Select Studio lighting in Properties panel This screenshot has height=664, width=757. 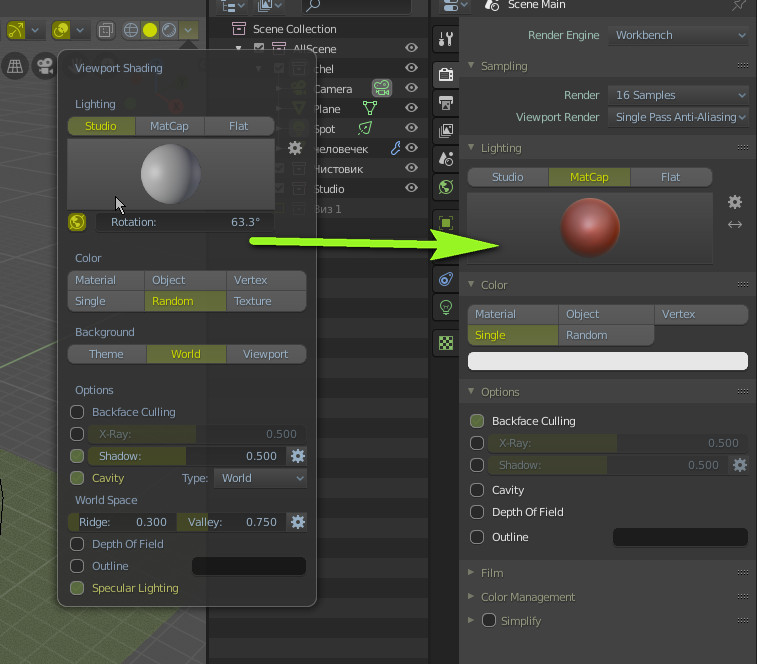507,177
